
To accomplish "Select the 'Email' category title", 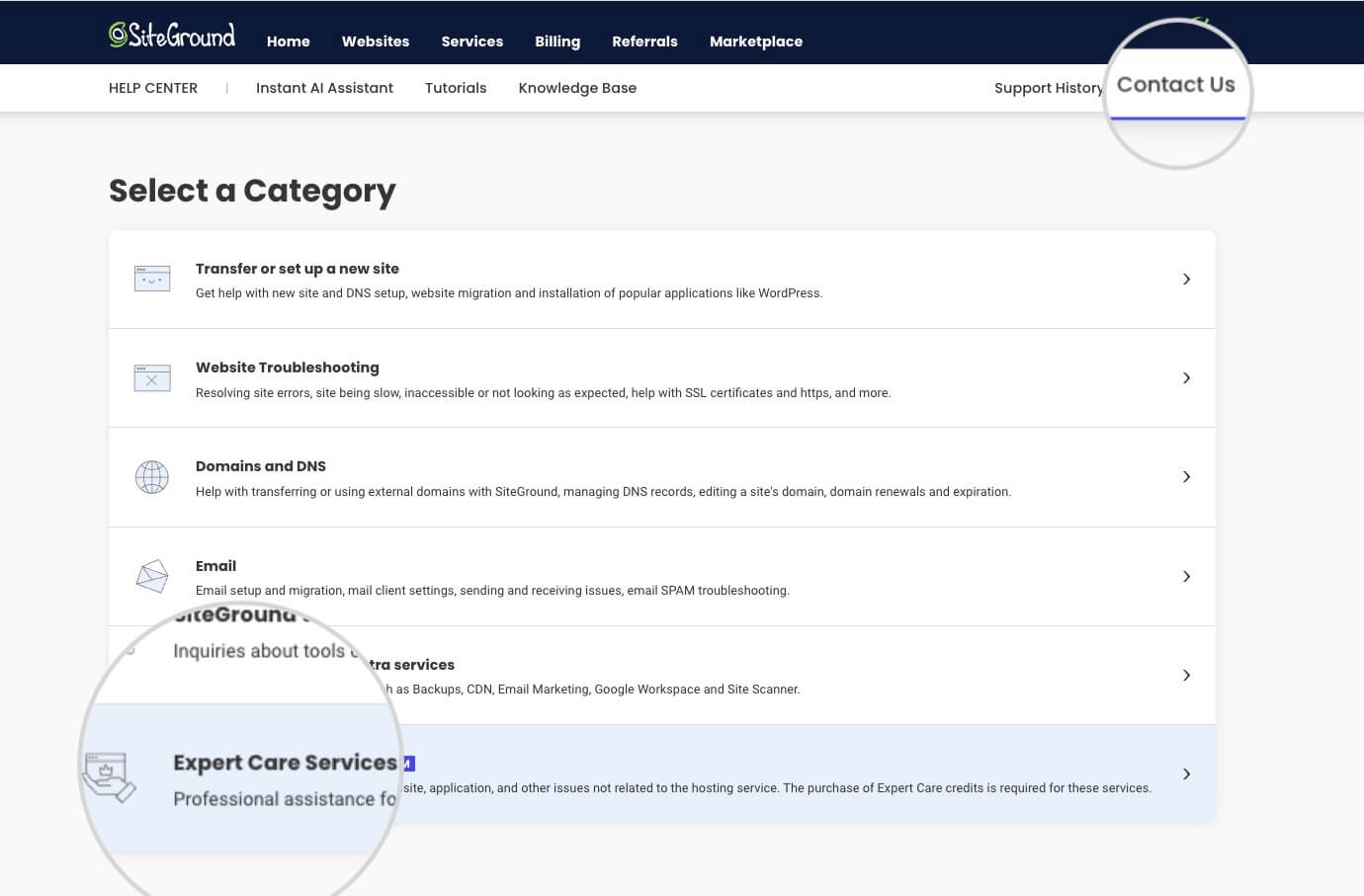I will click(x=215, y=566).
